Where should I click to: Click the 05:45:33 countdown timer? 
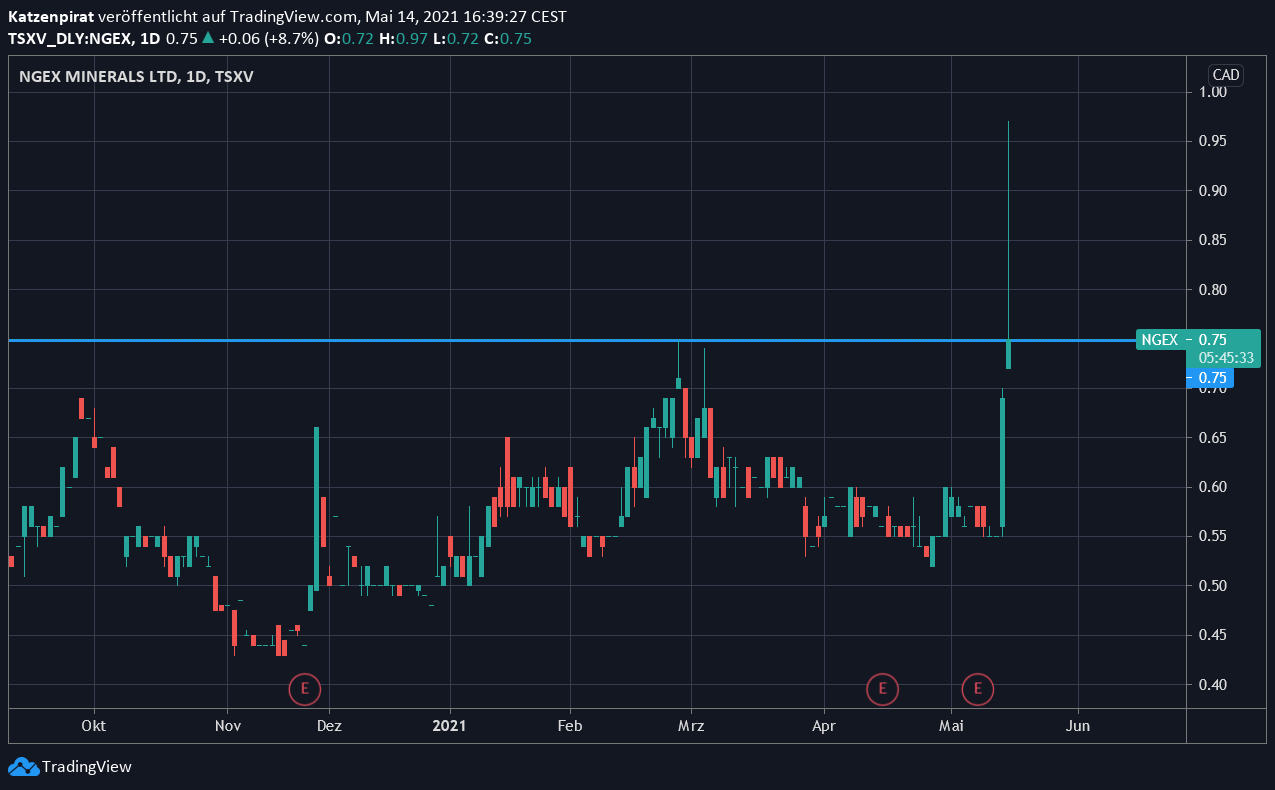click(x=1228, y=357)
